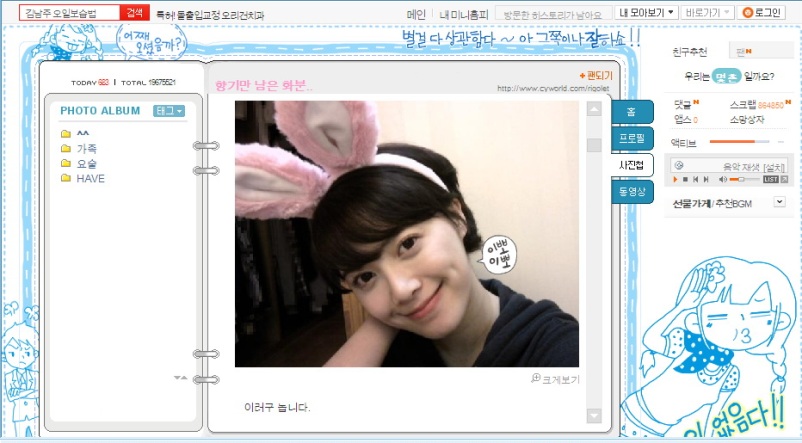Viewport: 802px width, 443px height.
Task: Click the 팬되기 link
Action: [x=596, y=76]
